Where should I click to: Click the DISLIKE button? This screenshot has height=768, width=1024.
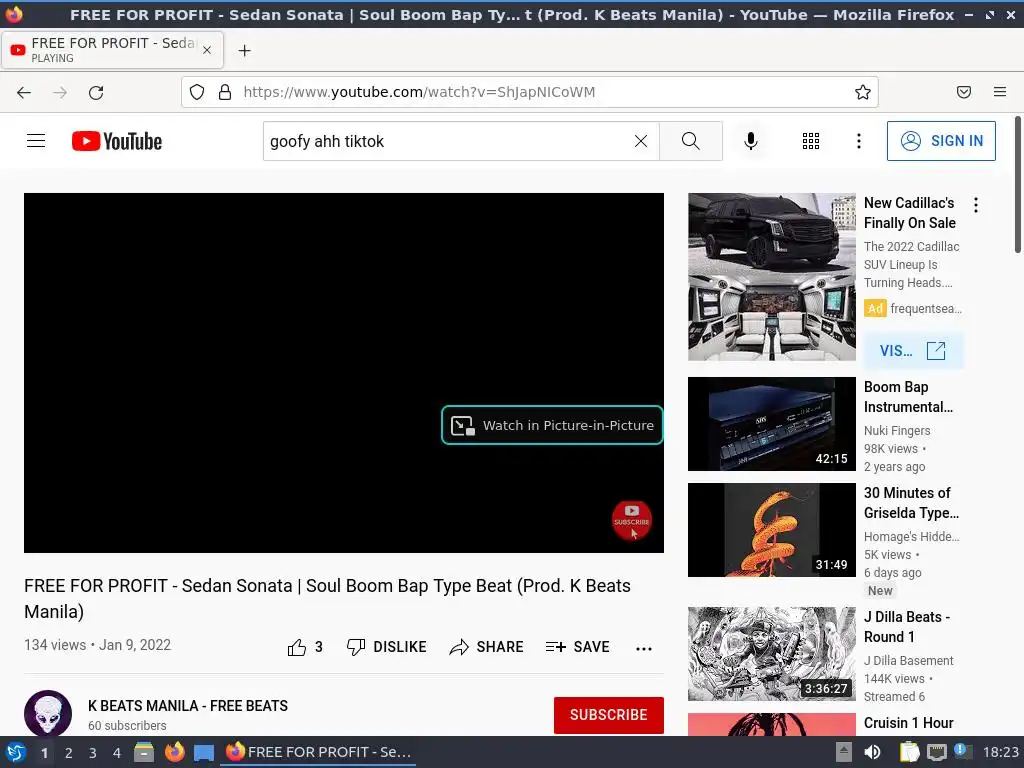click(387, 647)
